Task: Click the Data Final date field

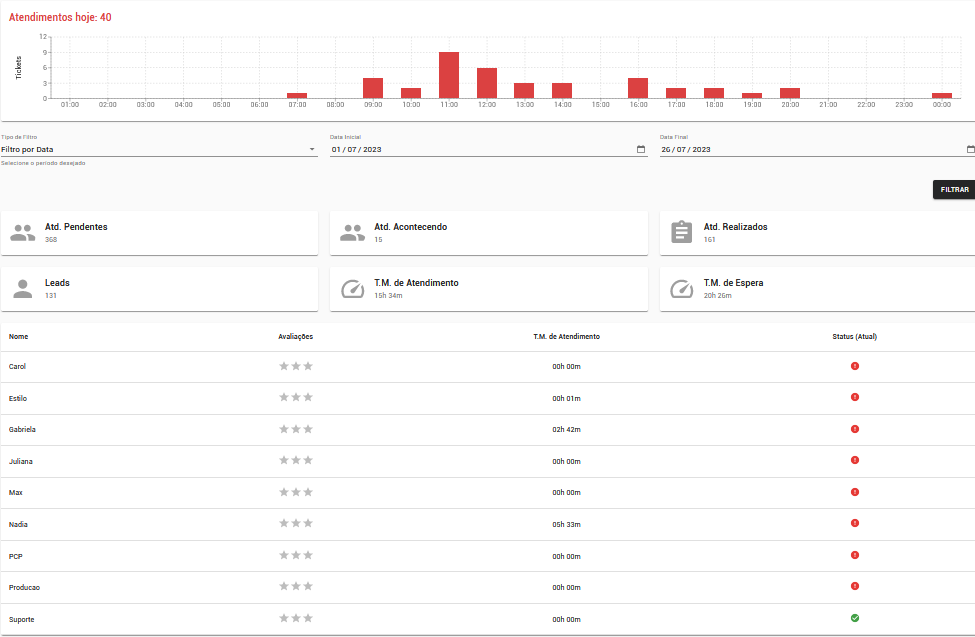Action: pyautogui.click(x=817, y=149)
